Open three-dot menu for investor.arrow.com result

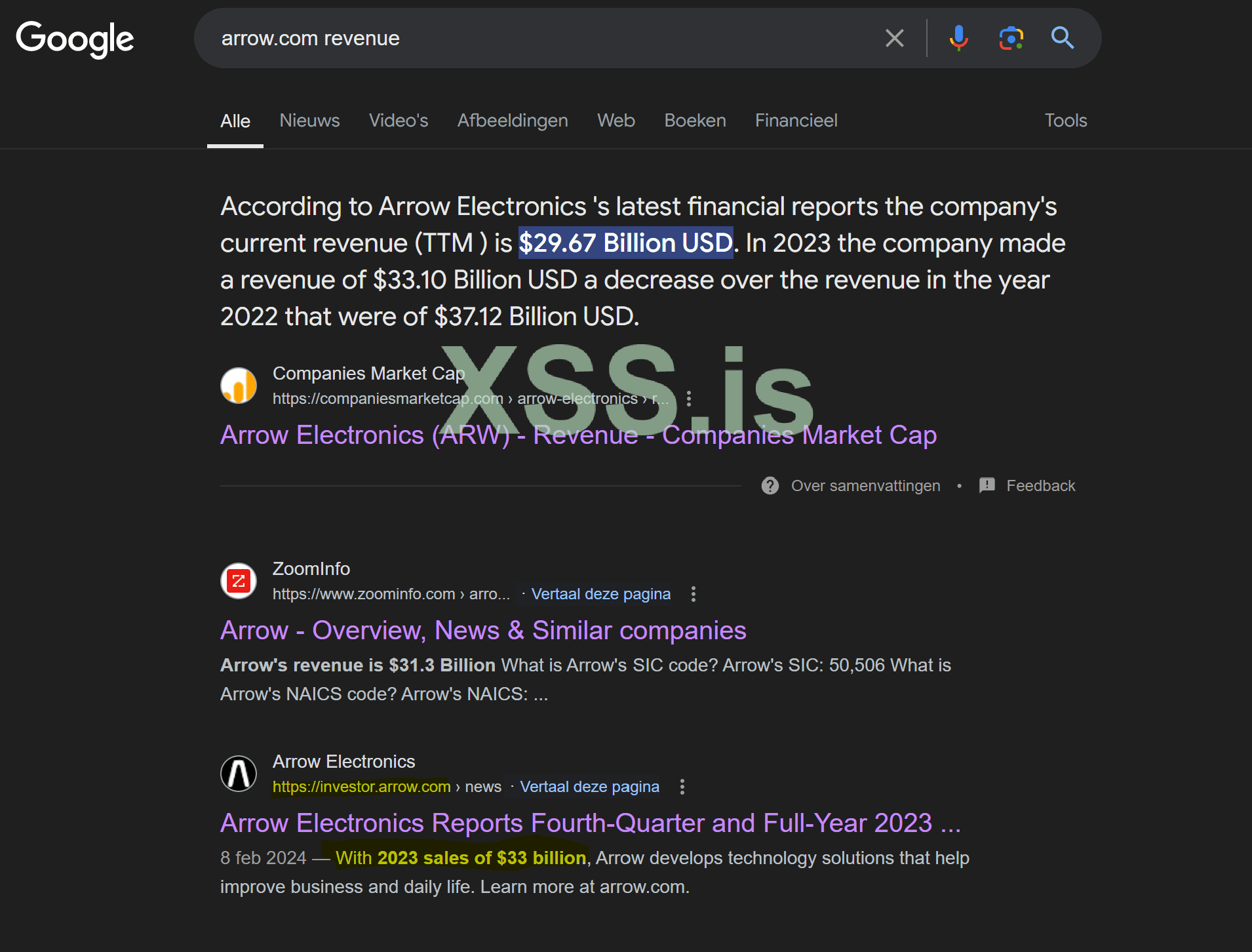[x=682, y=787]
